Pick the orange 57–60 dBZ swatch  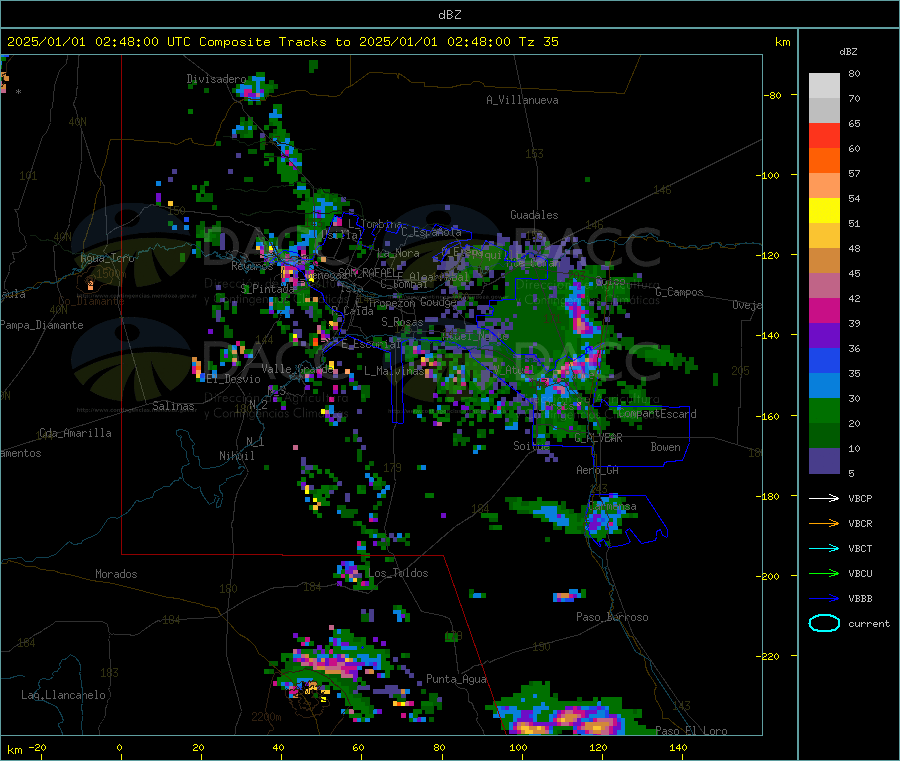tap(824, 161)
